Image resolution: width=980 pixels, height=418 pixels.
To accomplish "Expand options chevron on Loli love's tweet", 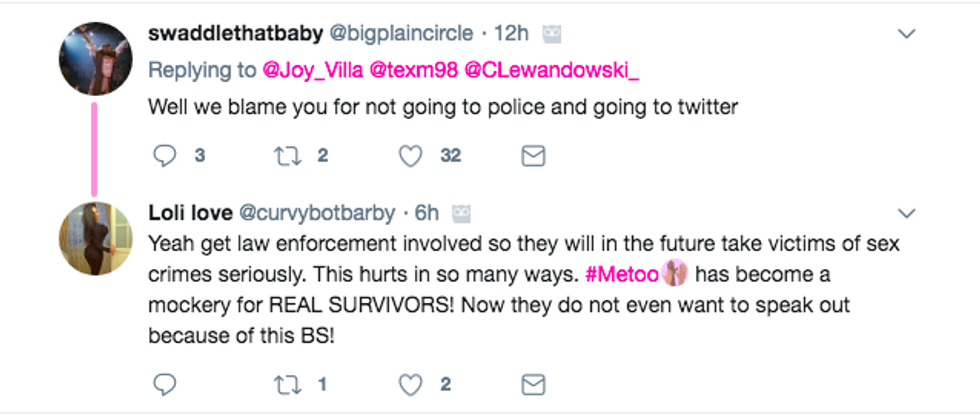I will tap(906, 214).
